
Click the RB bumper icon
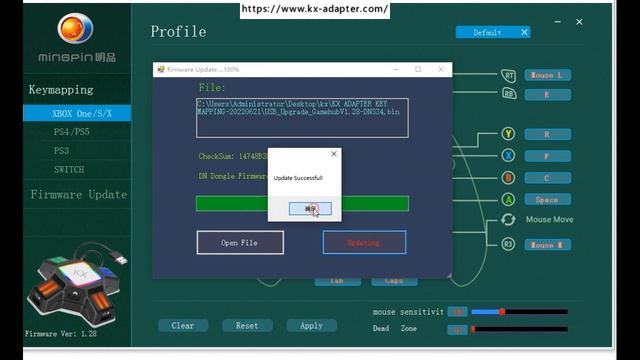pos(509,94)
